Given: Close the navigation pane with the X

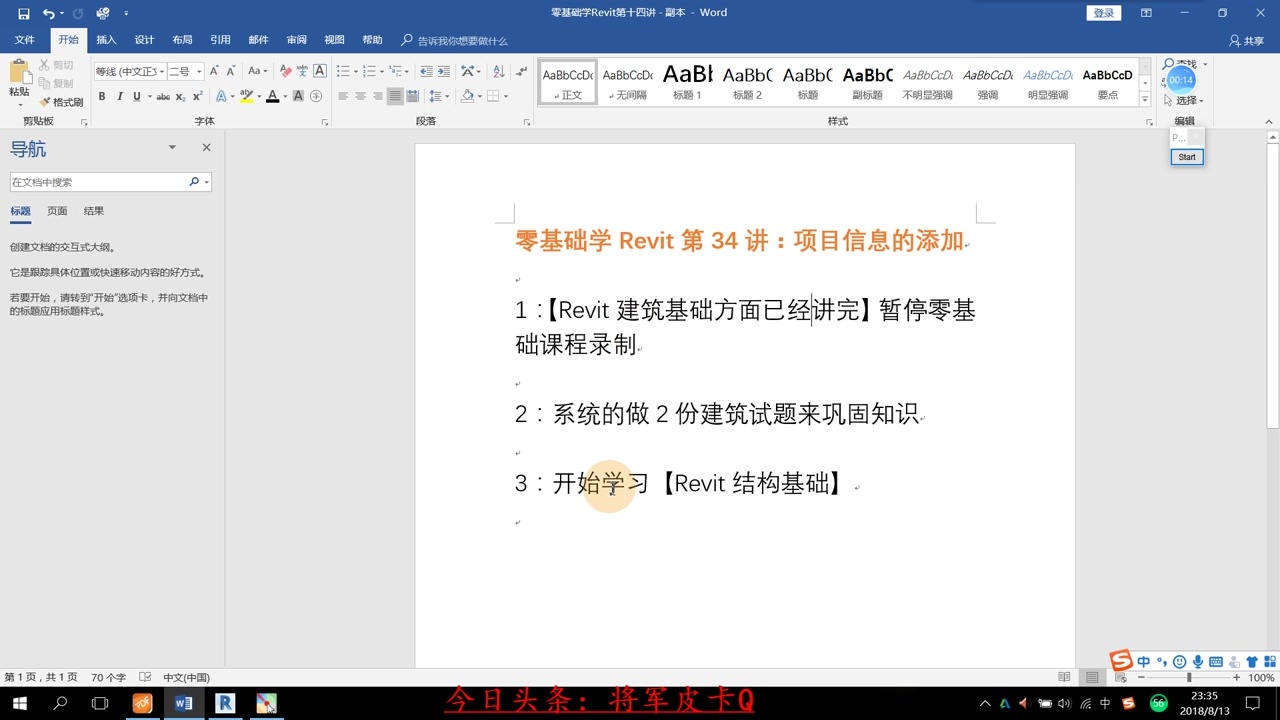Looking at the screenshot, I should tap(206, 147).
